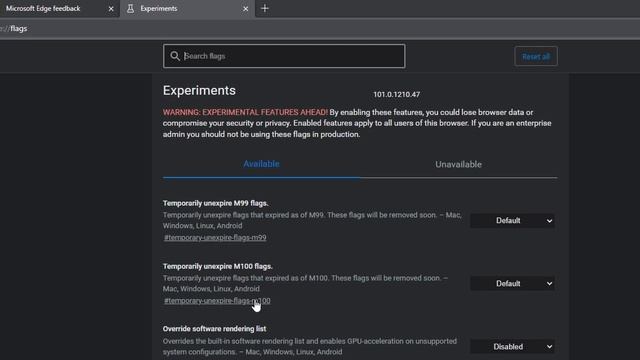640x360 pixels.
Task: Open the Unavailable flags tab
Action: pyautogui.click(x=458, y=164)
